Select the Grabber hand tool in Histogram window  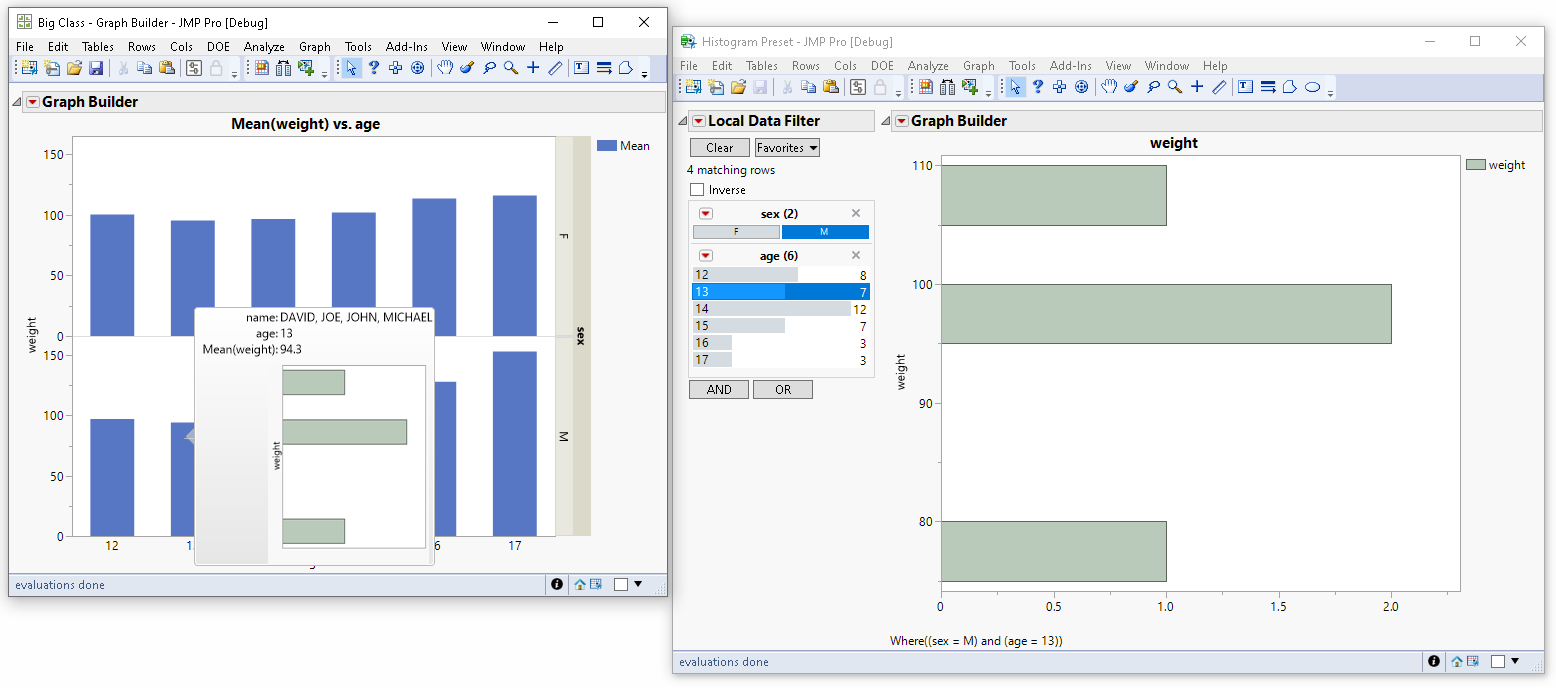[1109, 87]
